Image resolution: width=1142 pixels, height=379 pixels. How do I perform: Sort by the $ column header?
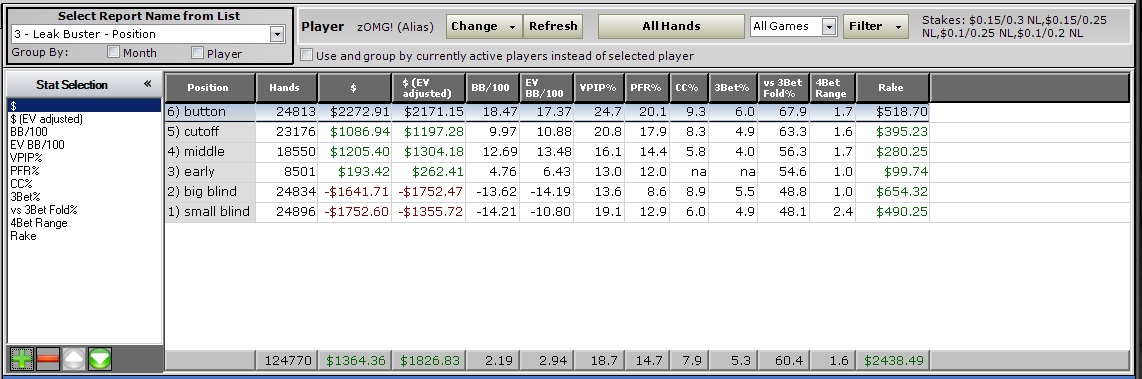[x=355, y=87]
